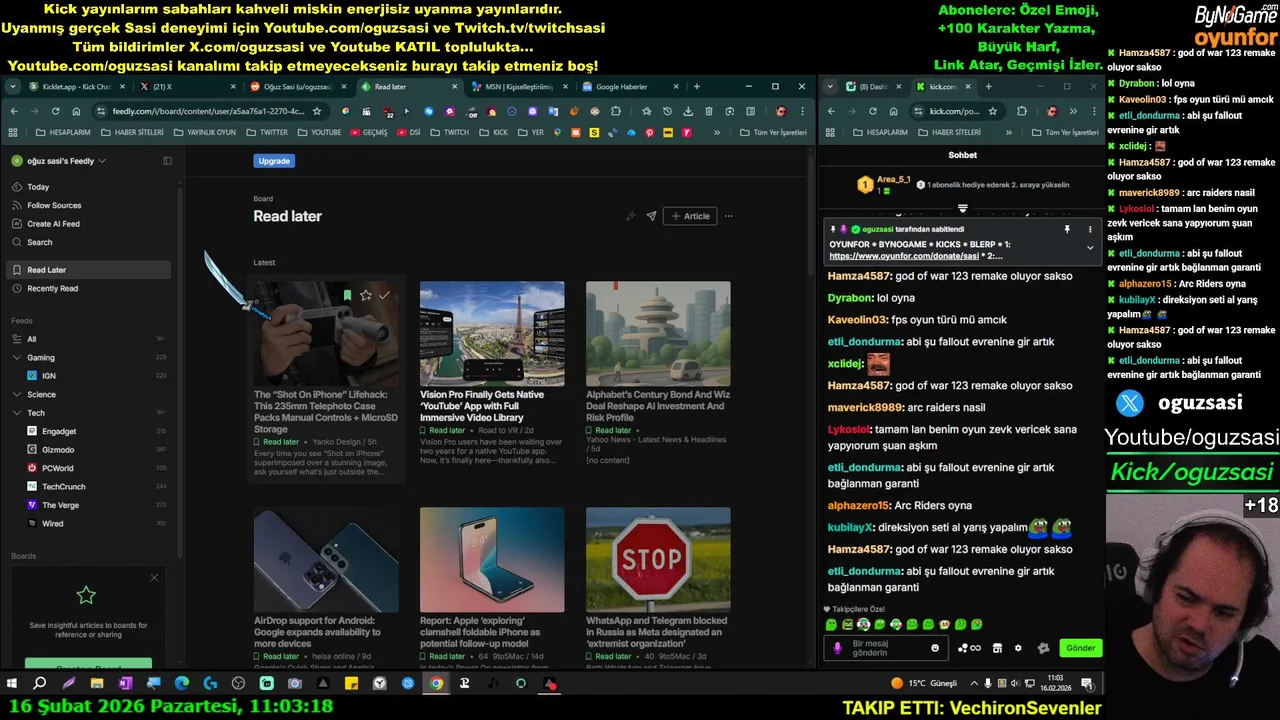Open The Verge feed

point(88,505)
